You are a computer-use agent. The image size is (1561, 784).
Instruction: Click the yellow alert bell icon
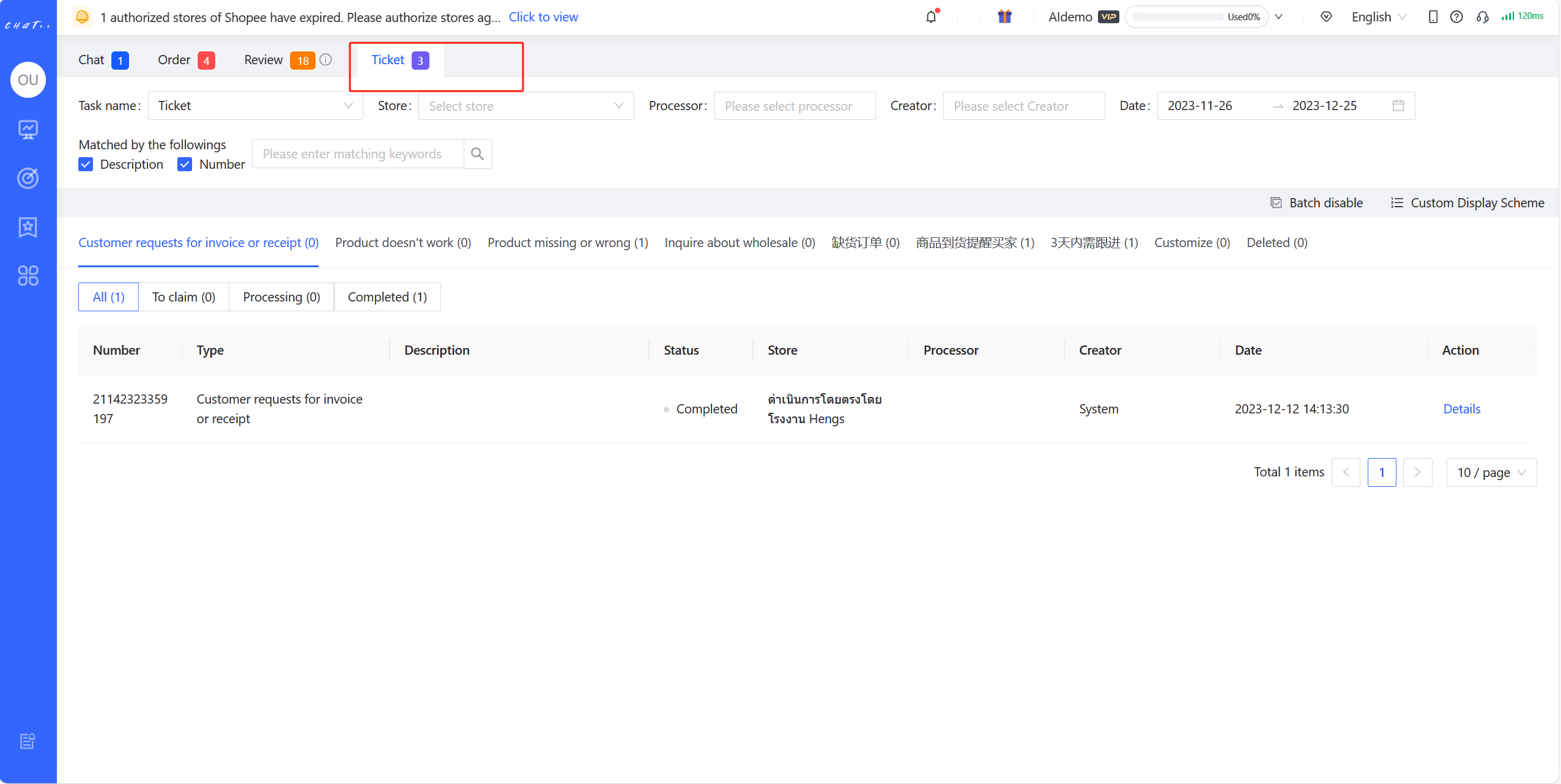coord(82,17)
